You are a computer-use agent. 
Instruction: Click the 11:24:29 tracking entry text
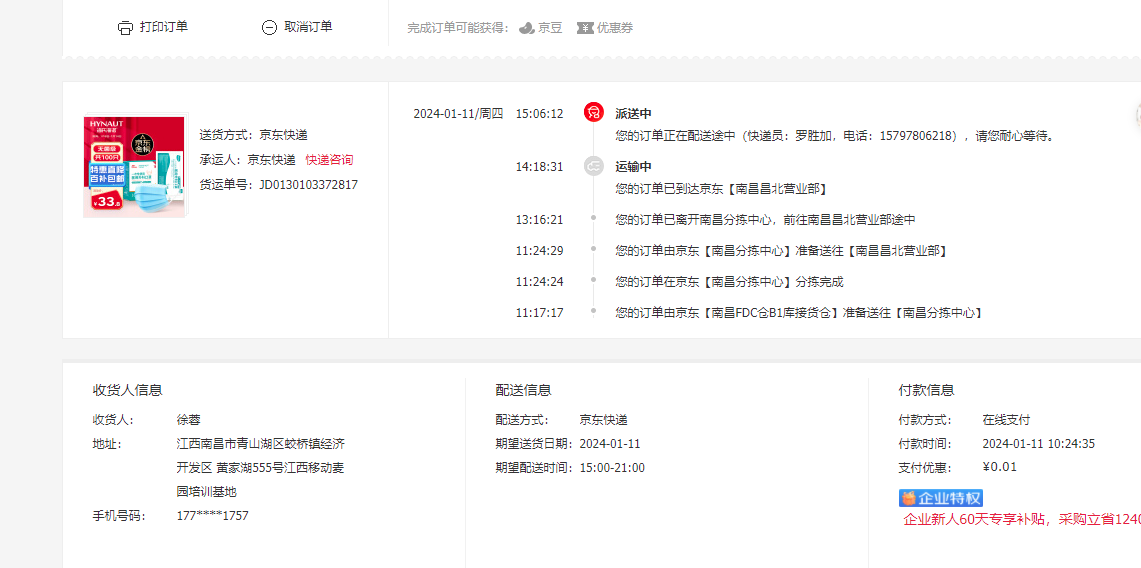pos(780,251)
